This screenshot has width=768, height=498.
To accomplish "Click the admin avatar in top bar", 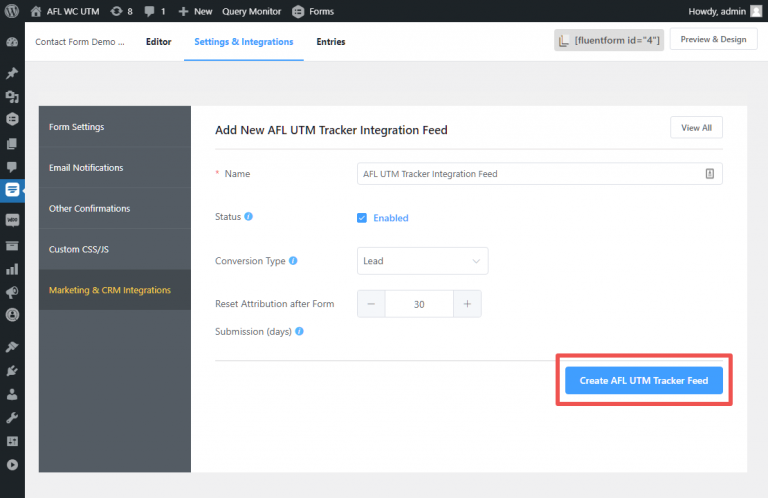I will tap(755, 11).
